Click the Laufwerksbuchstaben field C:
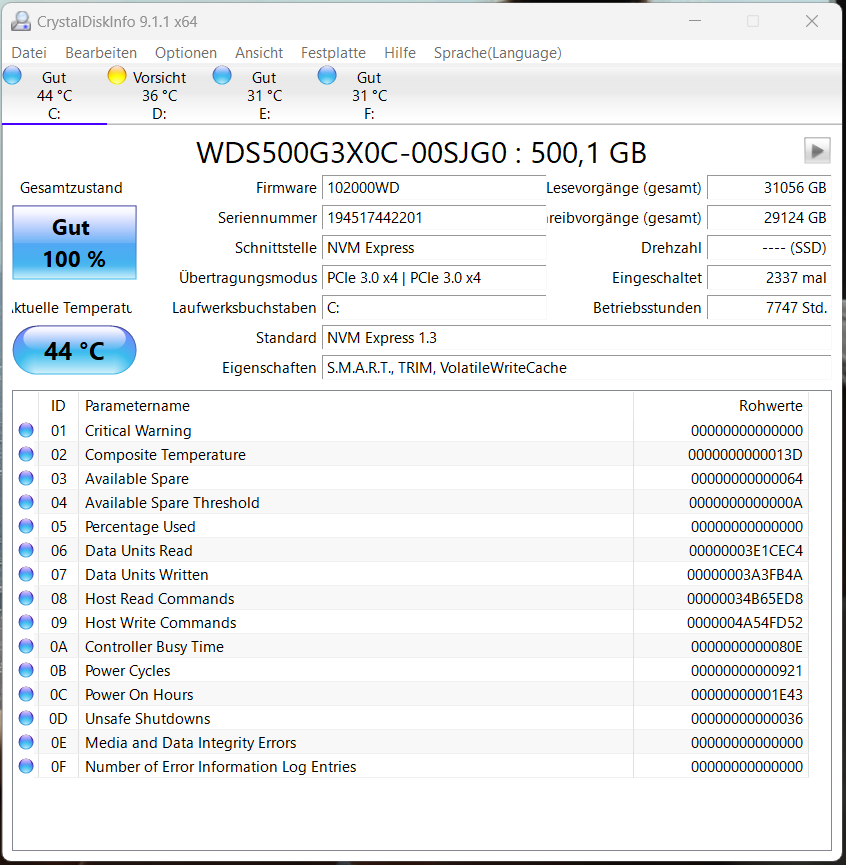Image resolution: width=846 pixels, height=865 pixels. [x=434, y=307]
